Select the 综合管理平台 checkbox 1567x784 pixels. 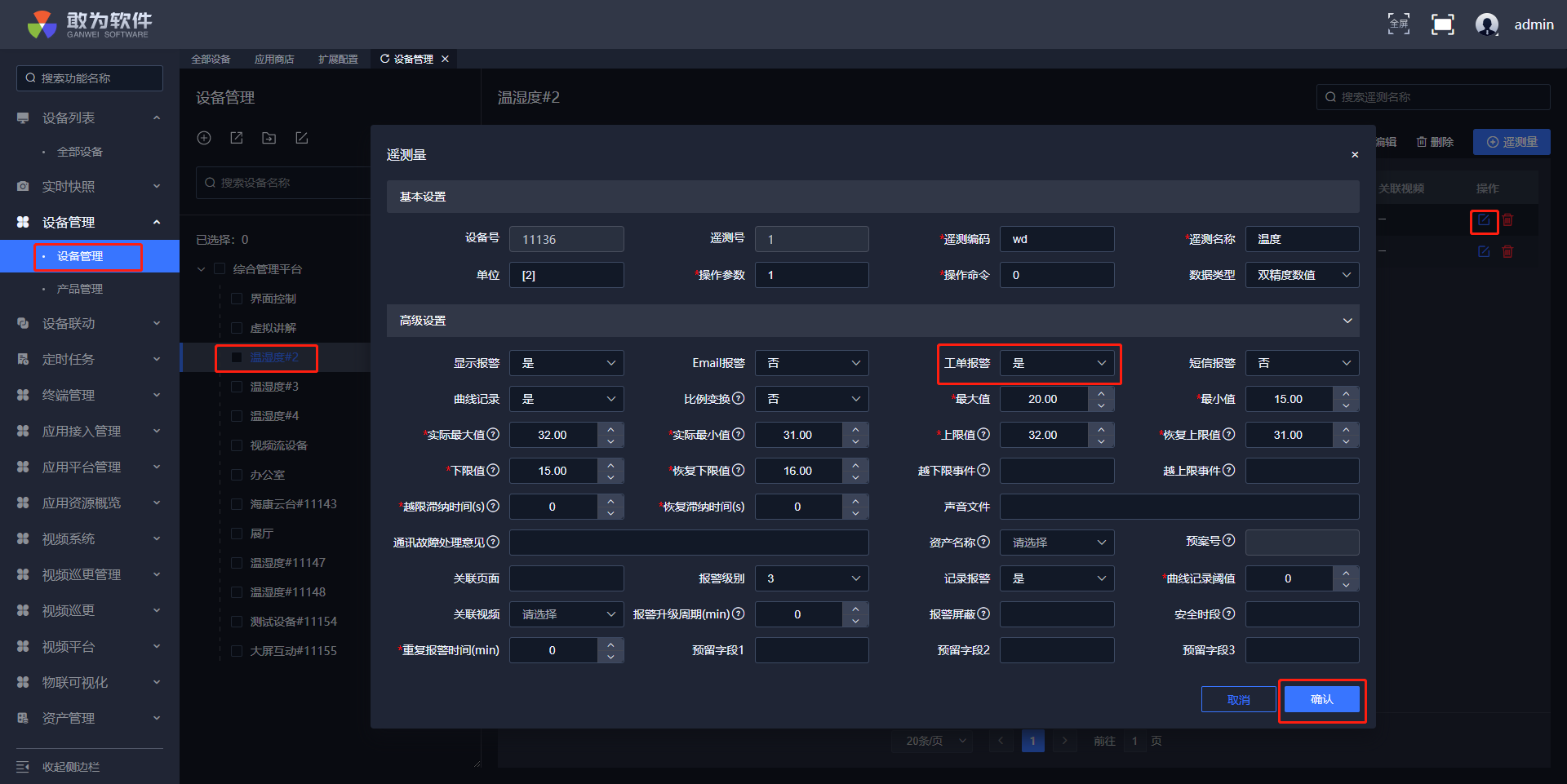tap(219, 269)
